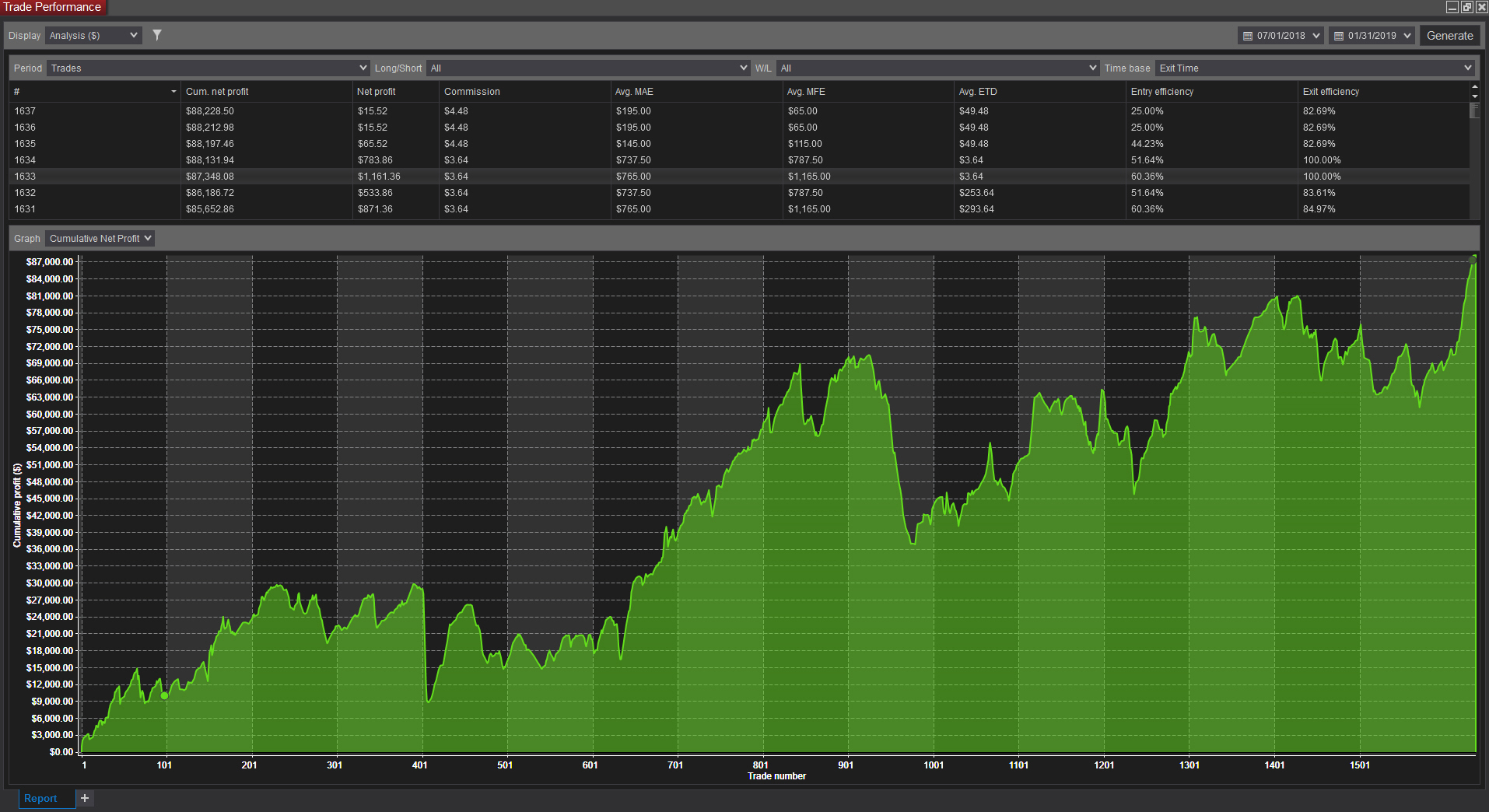Click the sort arrow in # column header
Screen dimensions: 1489x812
(173, 92)
